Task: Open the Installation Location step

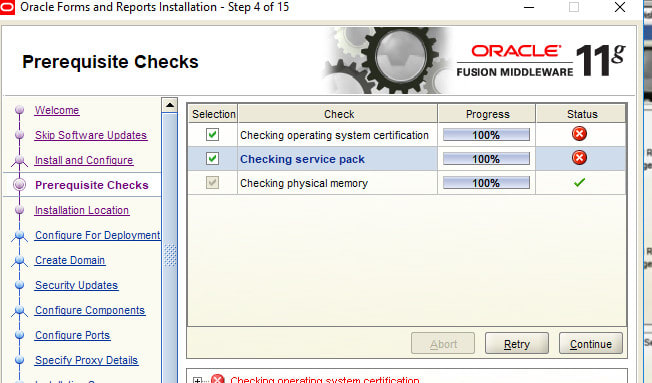Action: pyautogui.click(x=82, y=210)
